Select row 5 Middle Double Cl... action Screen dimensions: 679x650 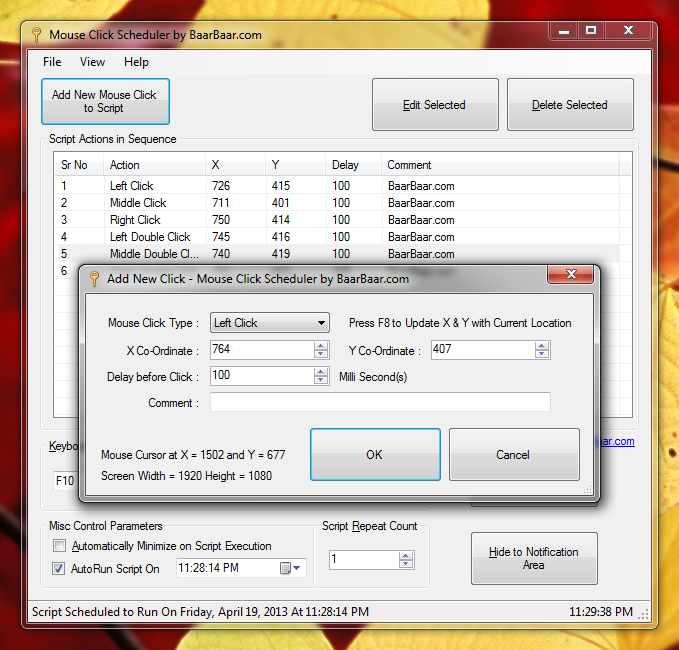pyautogui.click(x=154, y=253)
